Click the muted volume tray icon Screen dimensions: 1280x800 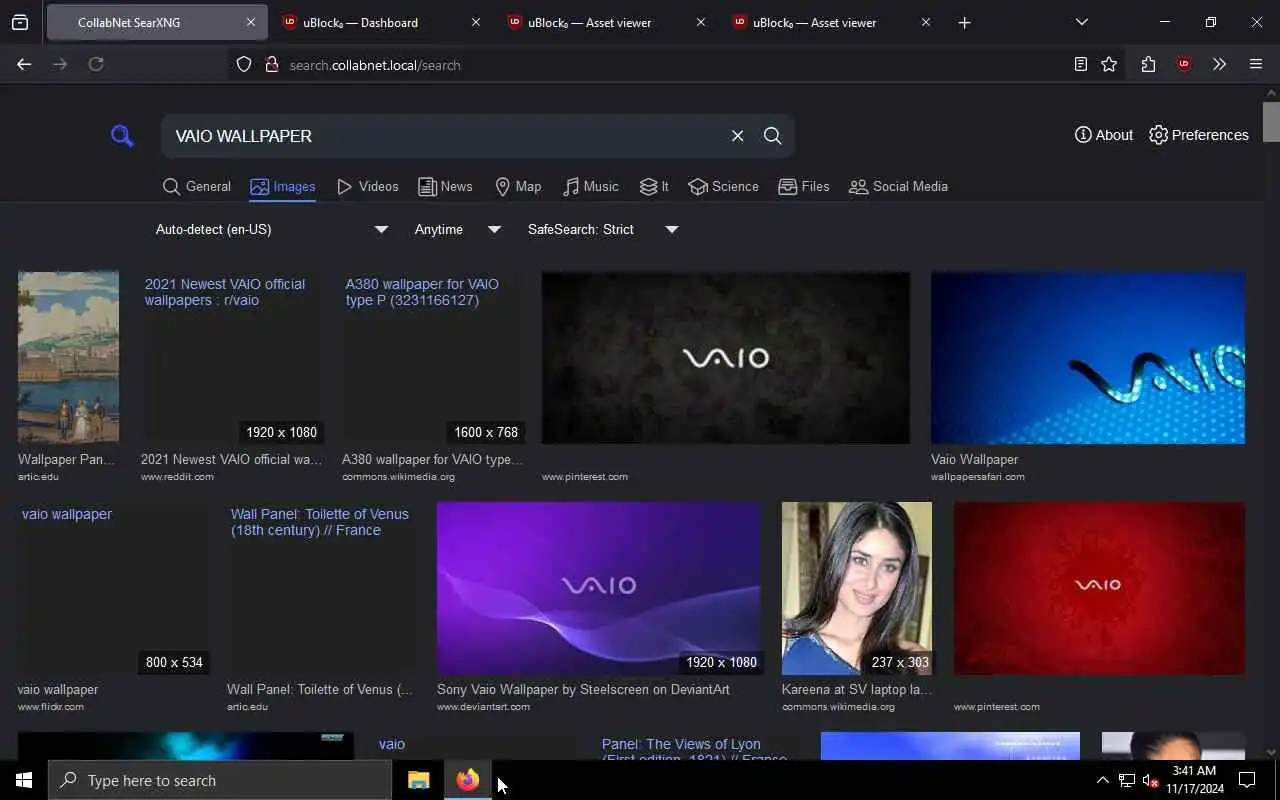click(1150, 780)
